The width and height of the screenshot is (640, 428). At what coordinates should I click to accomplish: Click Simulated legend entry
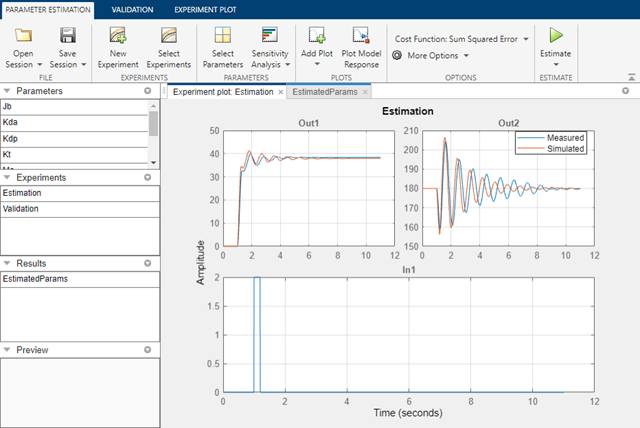[551, 149]
